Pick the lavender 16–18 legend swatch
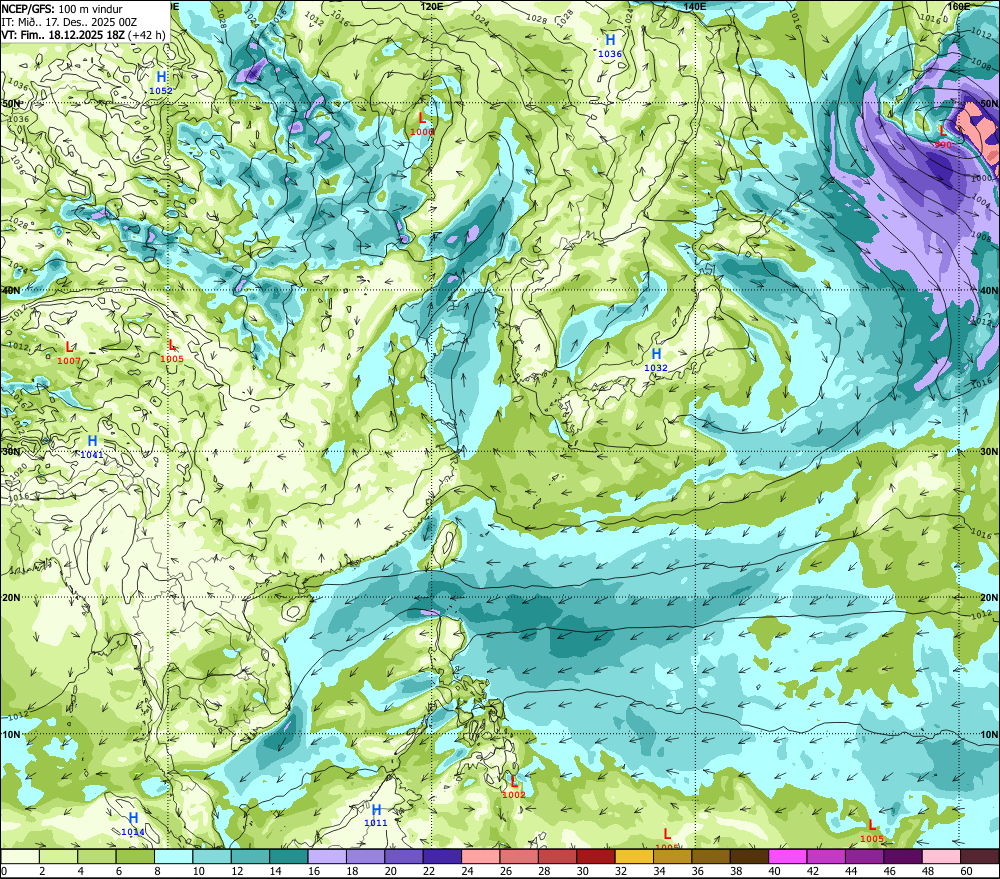1000x879 pixels. click(x=327, y=856)
